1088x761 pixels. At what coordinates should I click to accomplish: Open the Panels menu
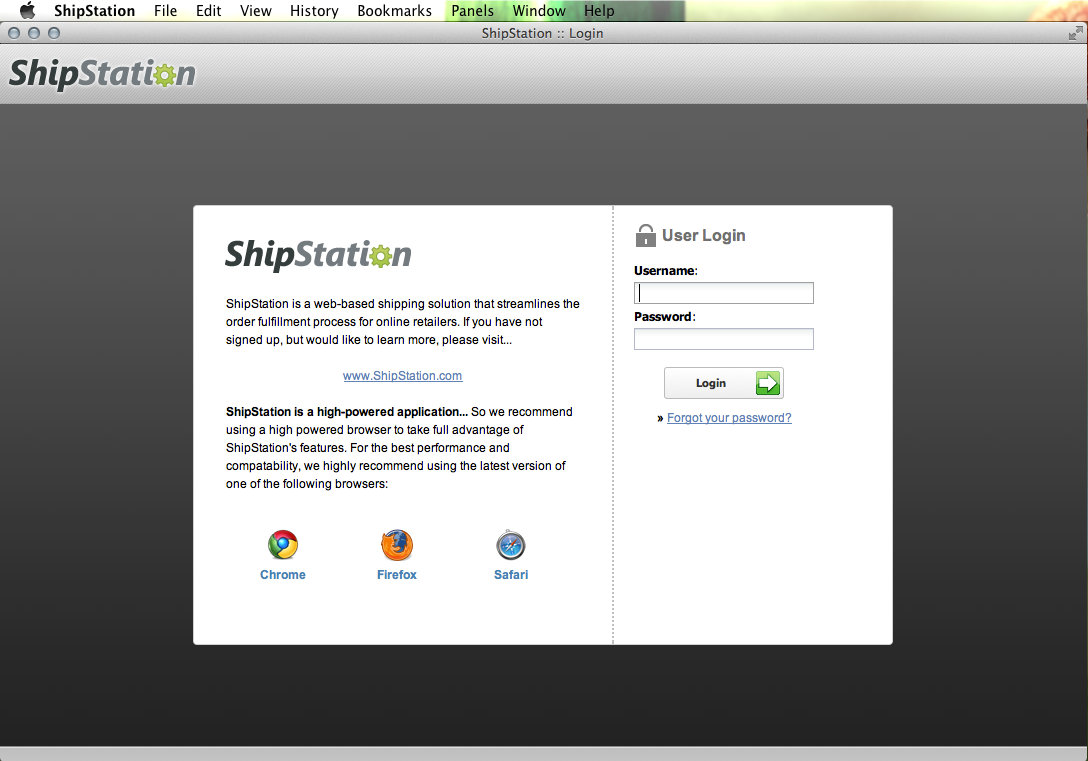click(x=473, y=10)
